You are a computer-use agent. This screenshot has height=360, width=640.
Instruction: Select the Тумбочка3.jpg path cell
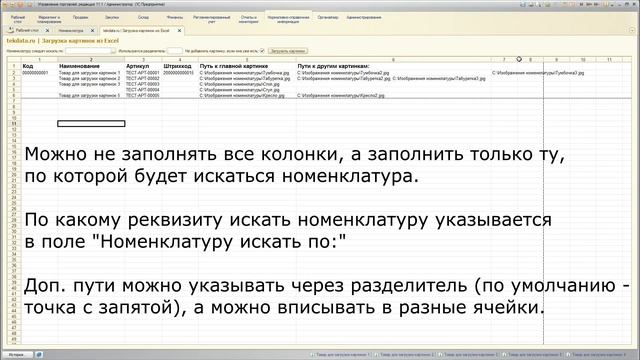tap(538, 73)
